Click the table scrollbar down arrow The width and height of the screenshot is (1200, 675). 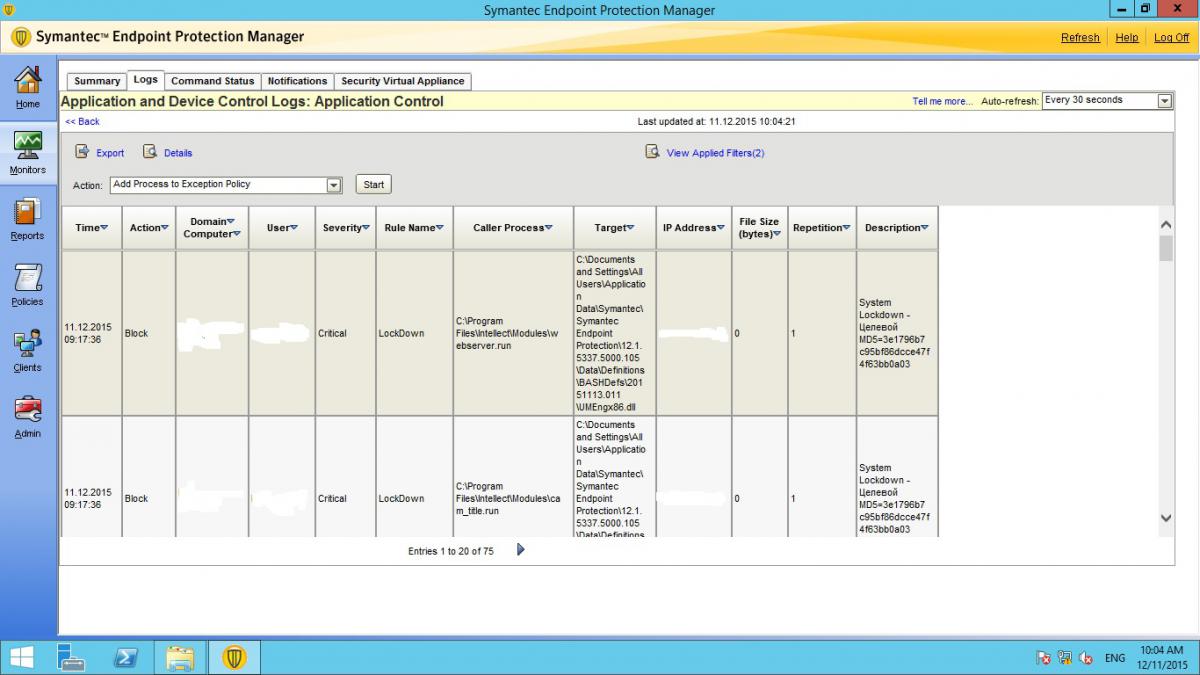1165,517
